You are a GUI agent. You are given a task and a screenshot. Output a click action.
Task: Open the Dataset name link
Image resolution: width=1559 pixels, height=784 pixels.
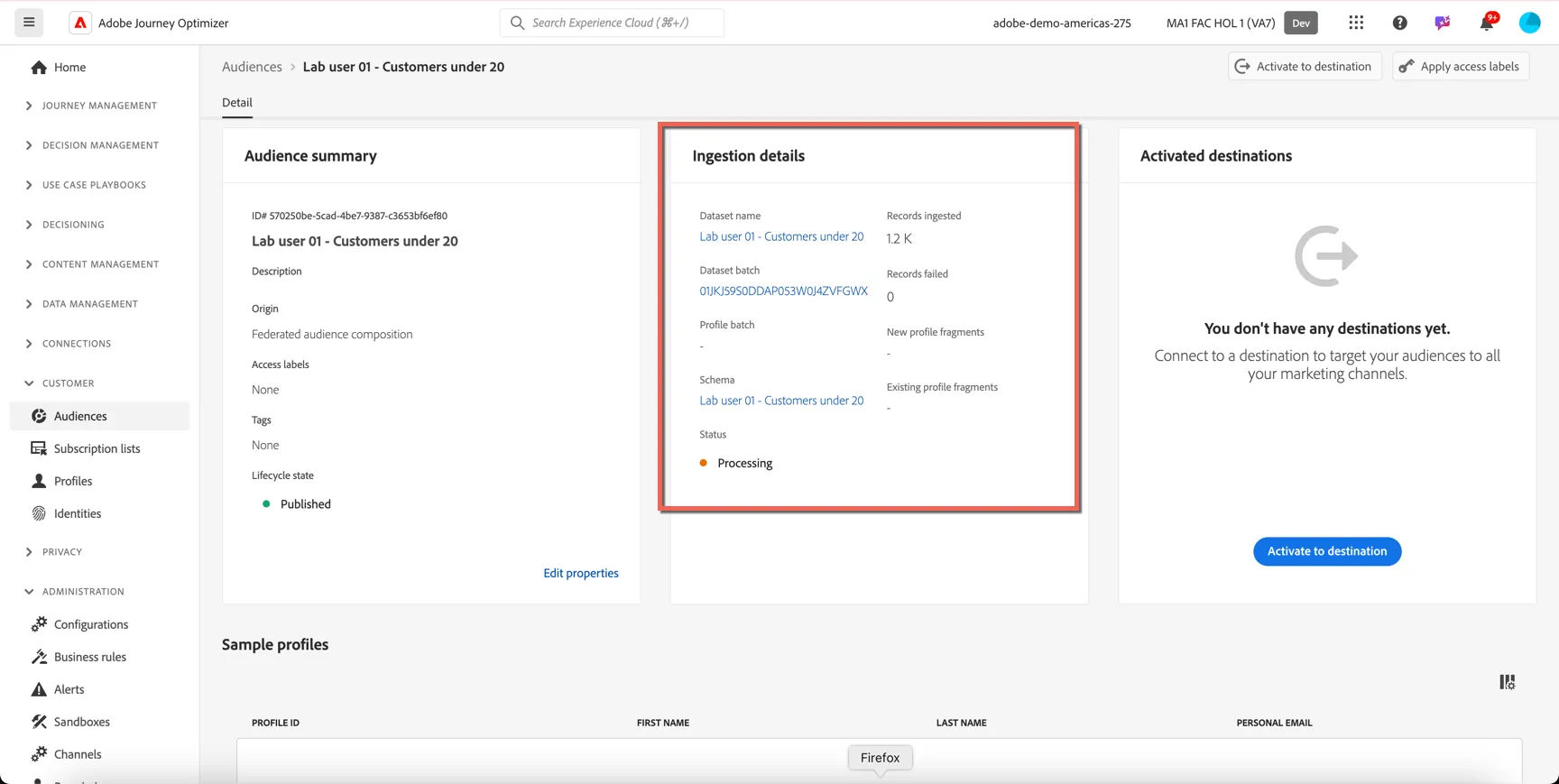point(781,236)
